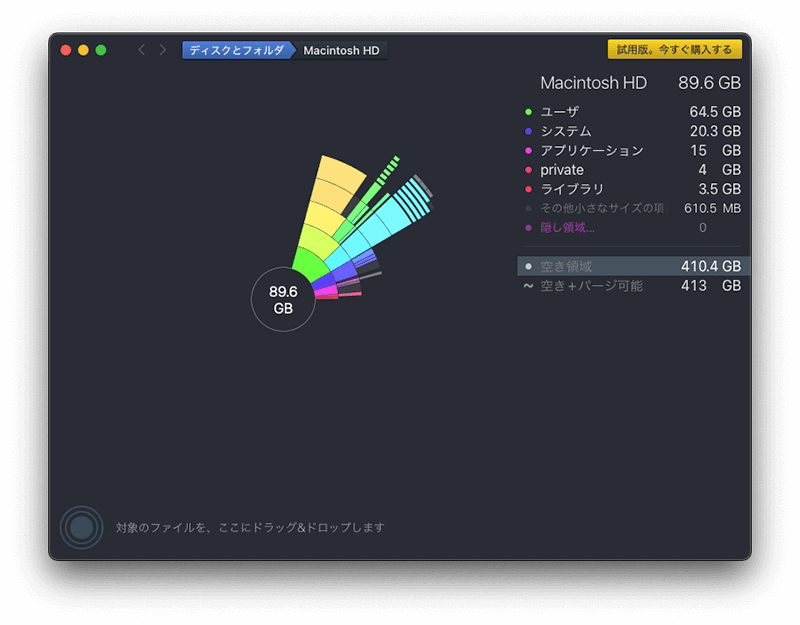
Task: Go back with the left arrow
Action: coord(142,50)
